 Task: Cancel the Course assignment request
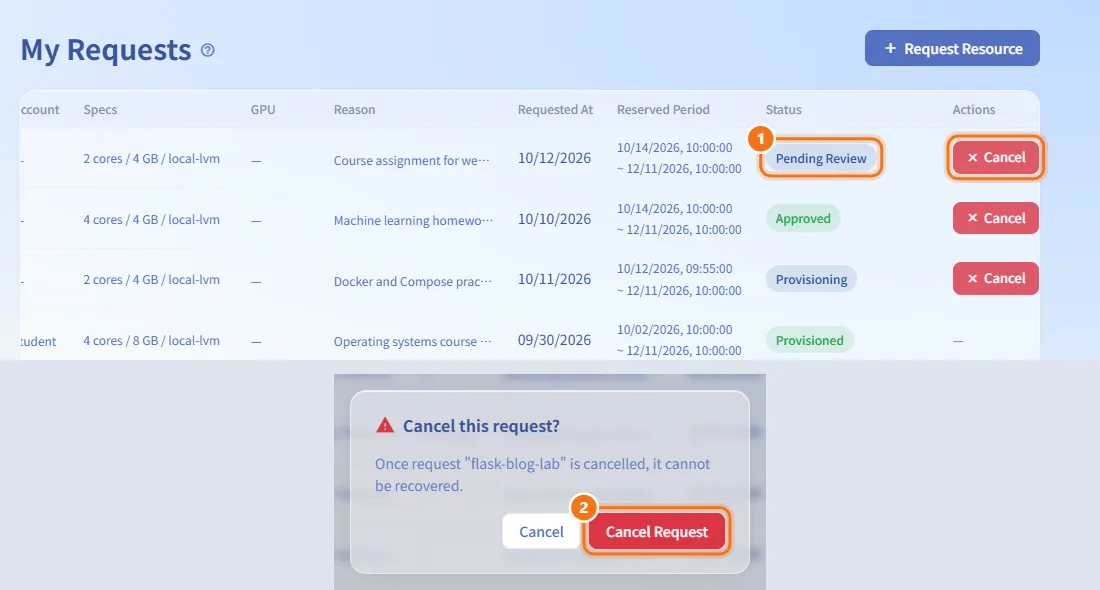pos(995,157)
